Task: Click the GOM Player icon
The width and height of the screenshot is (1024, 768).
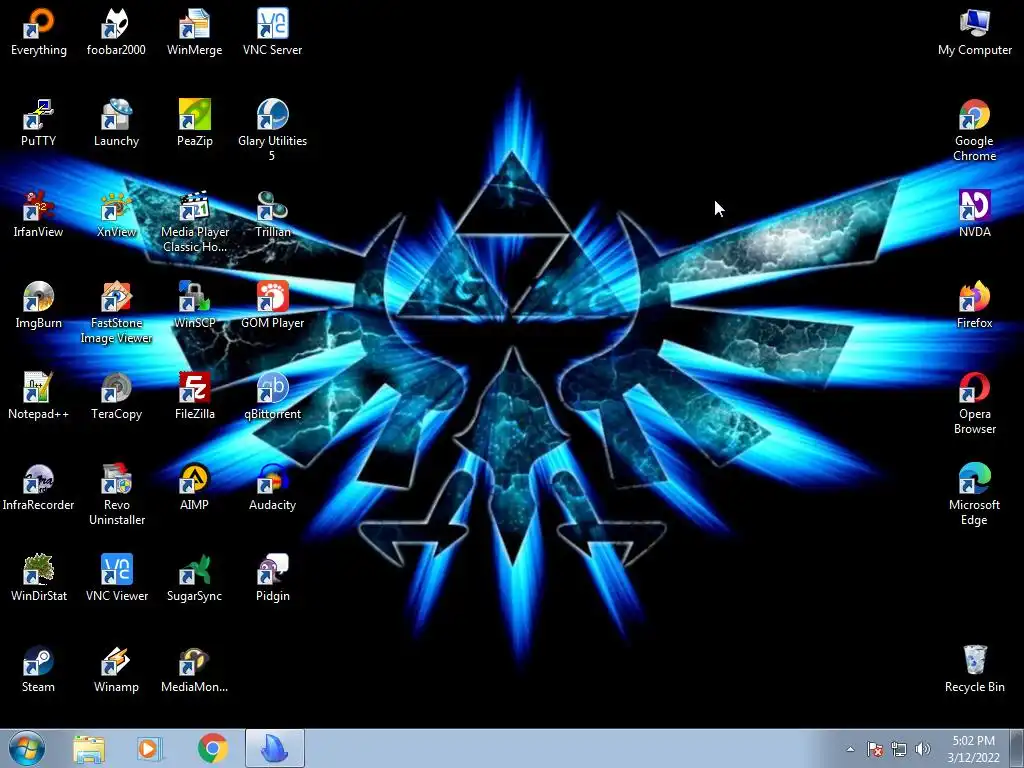Action: pos(272,305)
